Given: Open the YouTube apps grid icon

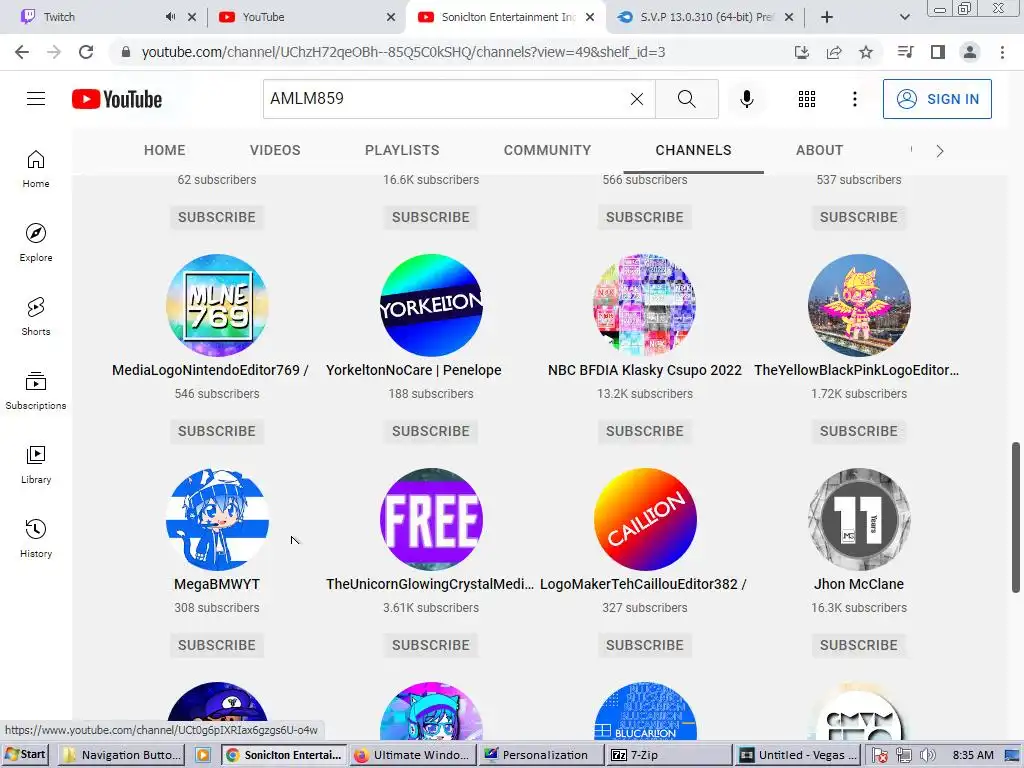Looking at the screenshot, I should pyautogui.click(x=807, y=99).
